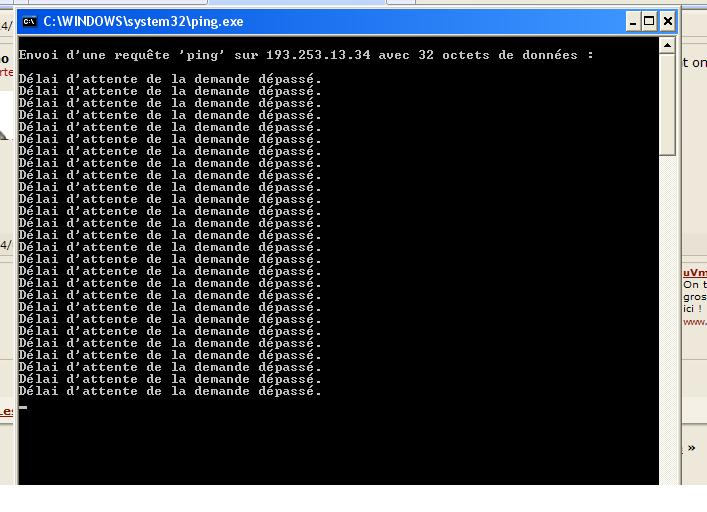
Task: Click the red 'rte' link at left edge
Action: (6, 73)
